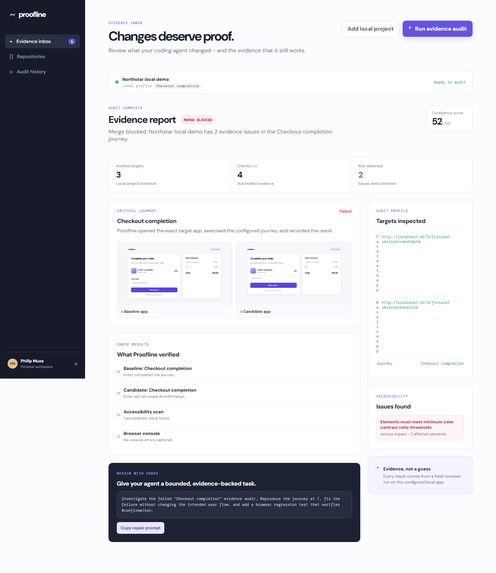This screenshot has height=573, width=496.
Task: Click the Journey Checkout completion value
Action: tap(442, 364)
